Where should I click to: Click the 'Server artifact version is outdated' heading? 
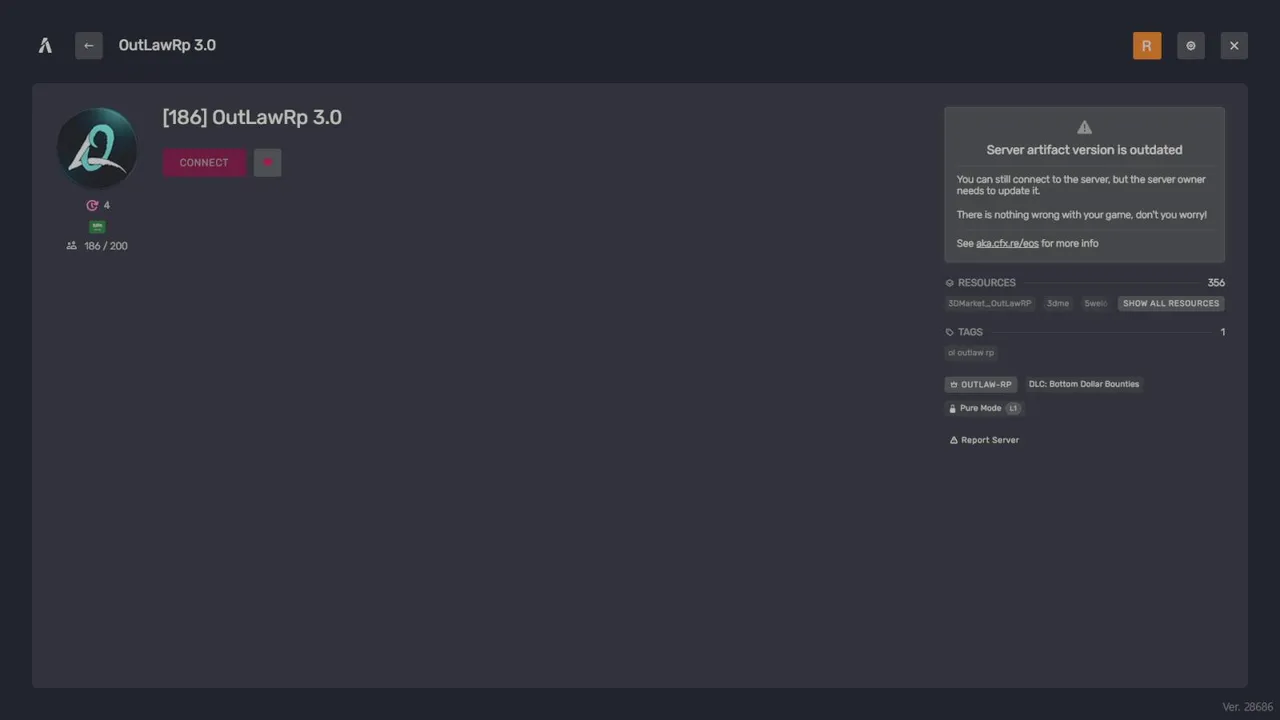[x=1084, y=150]
